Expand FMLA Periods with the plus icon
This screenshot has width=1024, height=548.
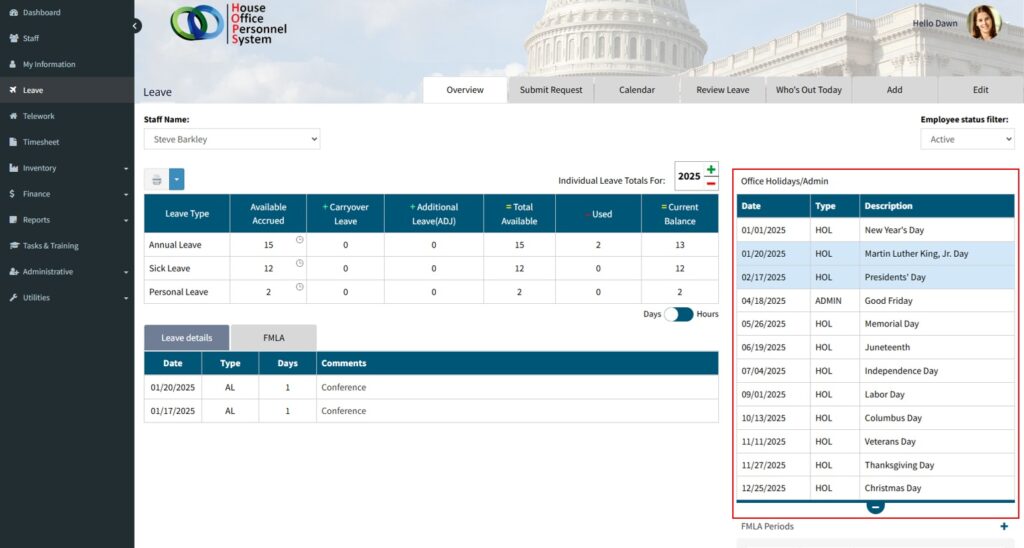tap(1004, 526)
